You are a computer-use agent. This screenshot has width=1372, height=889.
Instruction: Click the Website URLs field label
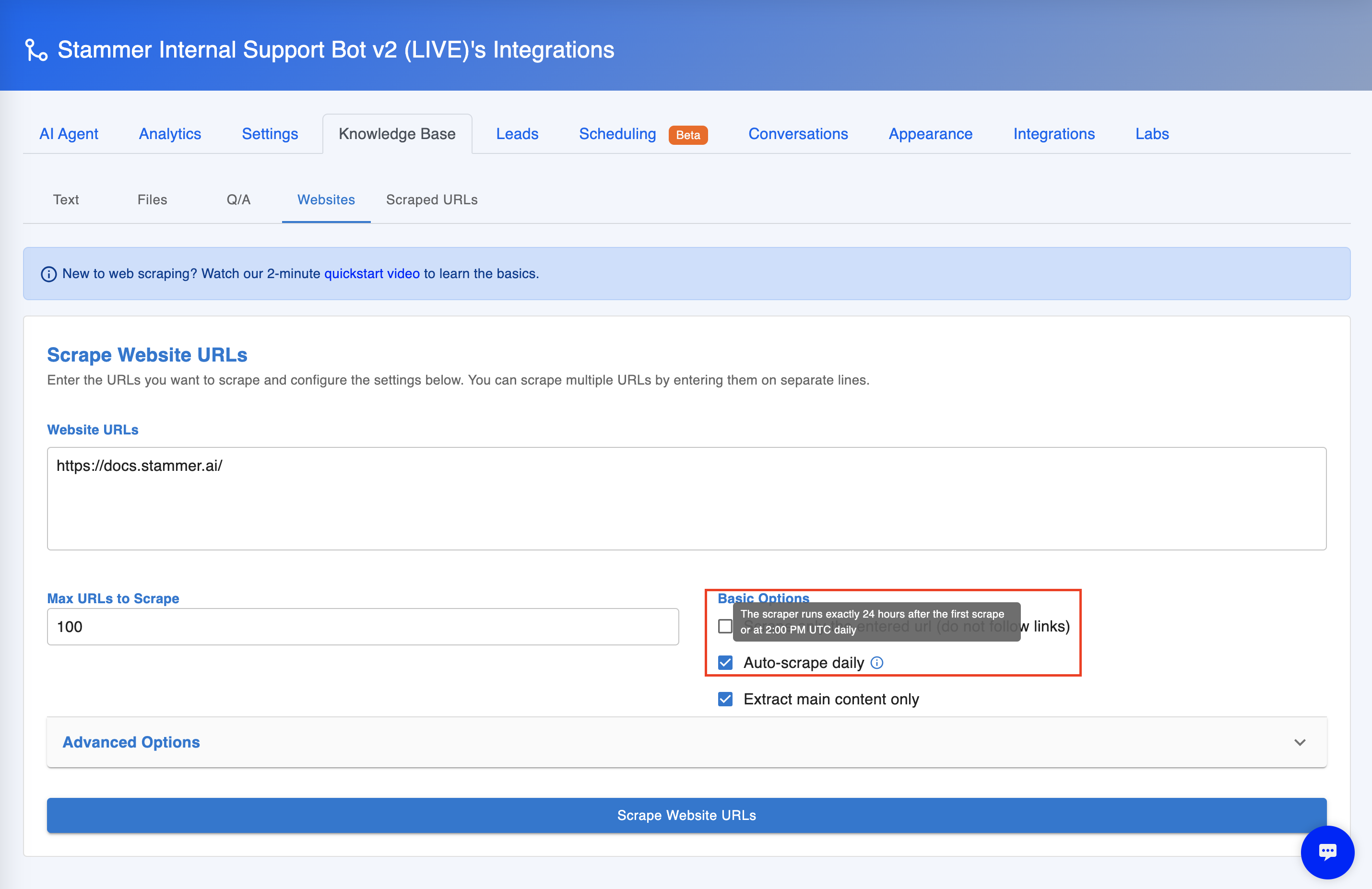pos(93,430)
